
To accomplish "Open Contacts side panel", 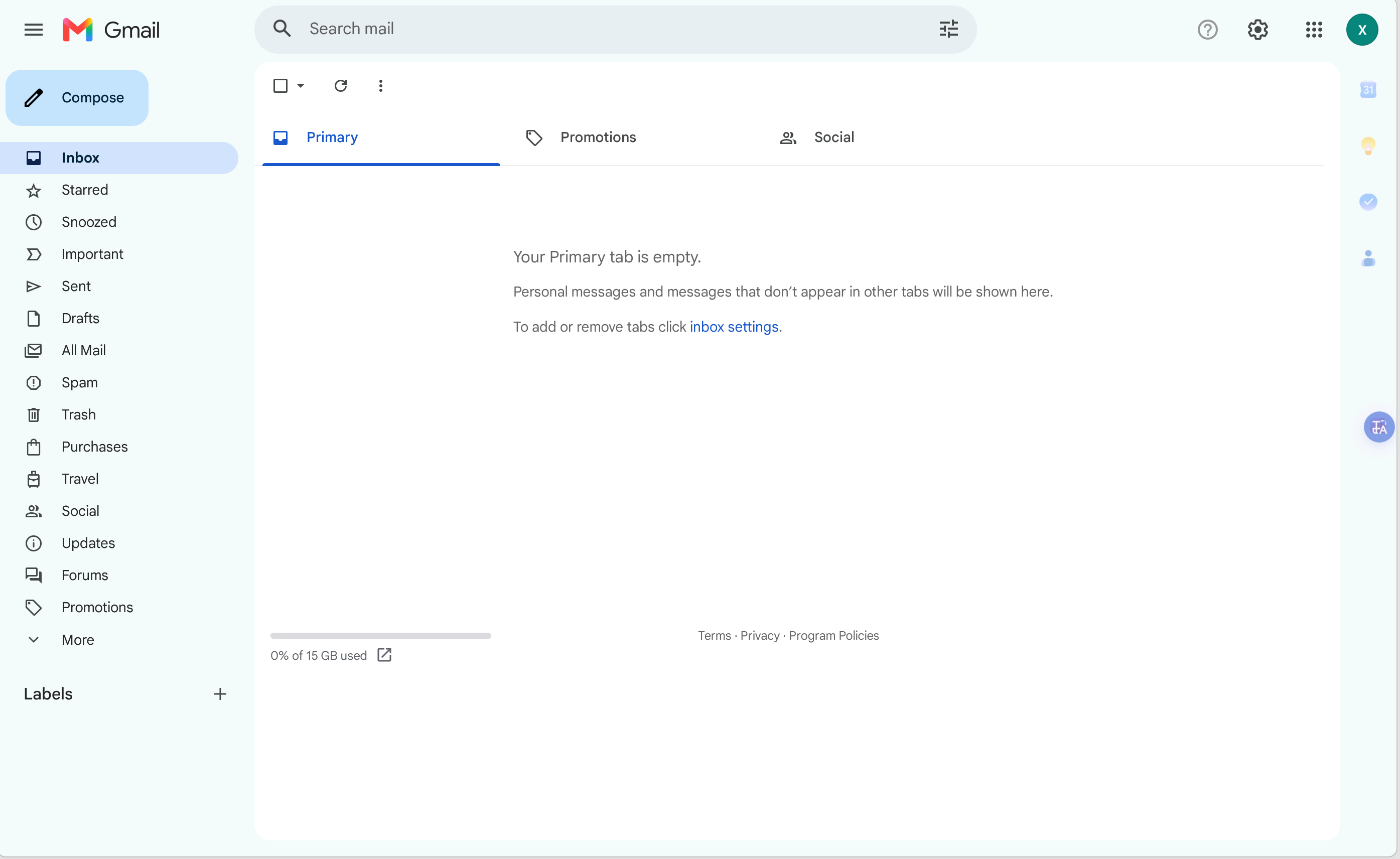I will coord(1368,258).
